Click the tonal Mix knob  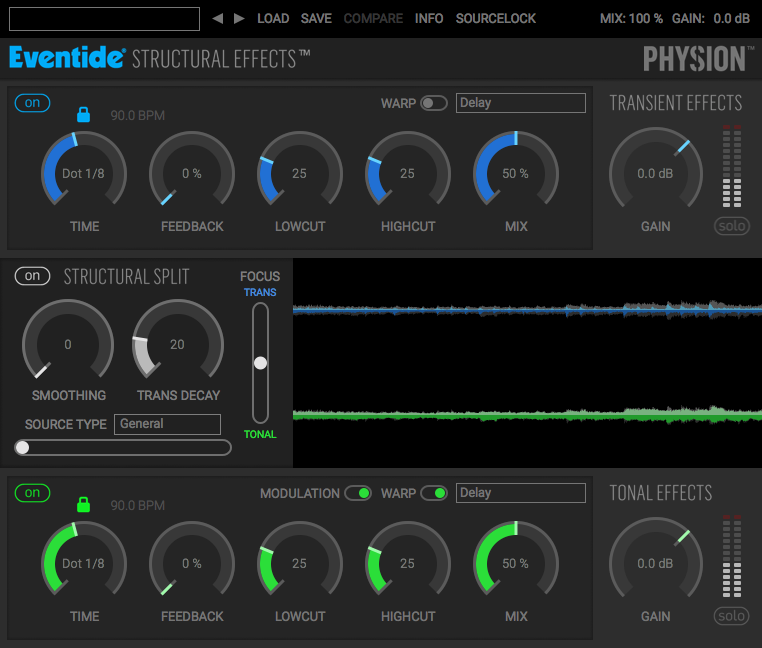coord(515,563)
